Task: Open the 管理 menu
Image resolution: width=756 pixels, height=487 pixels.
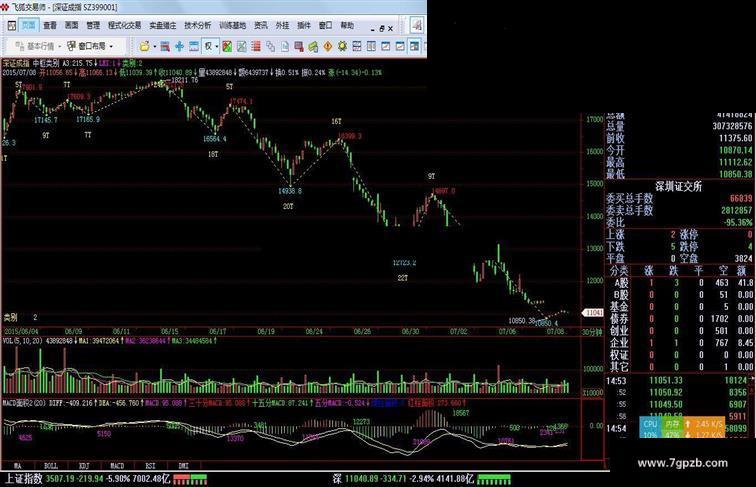Action: tap(93, 26)
